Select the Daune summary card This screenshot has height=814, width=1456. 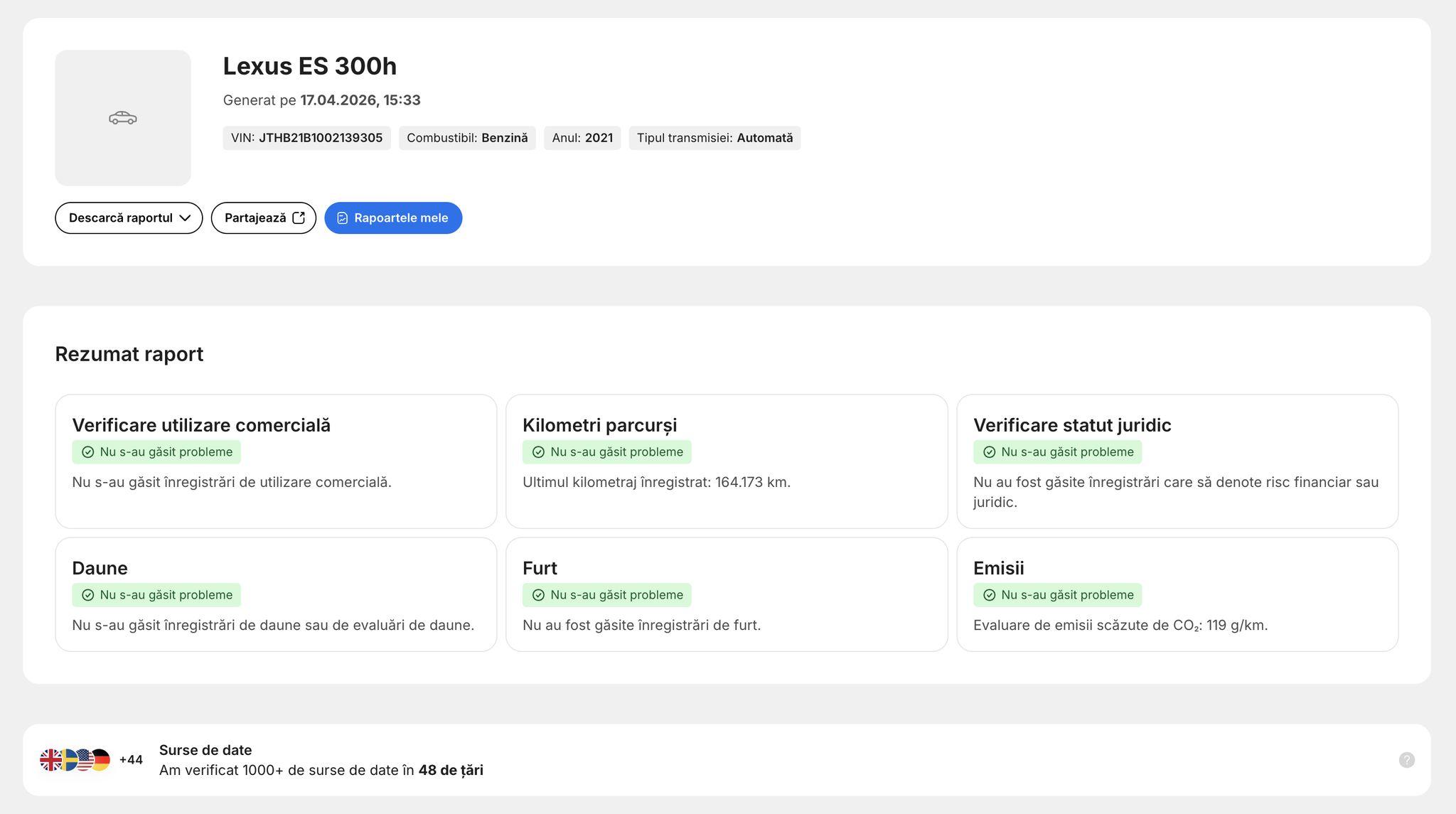276,594
